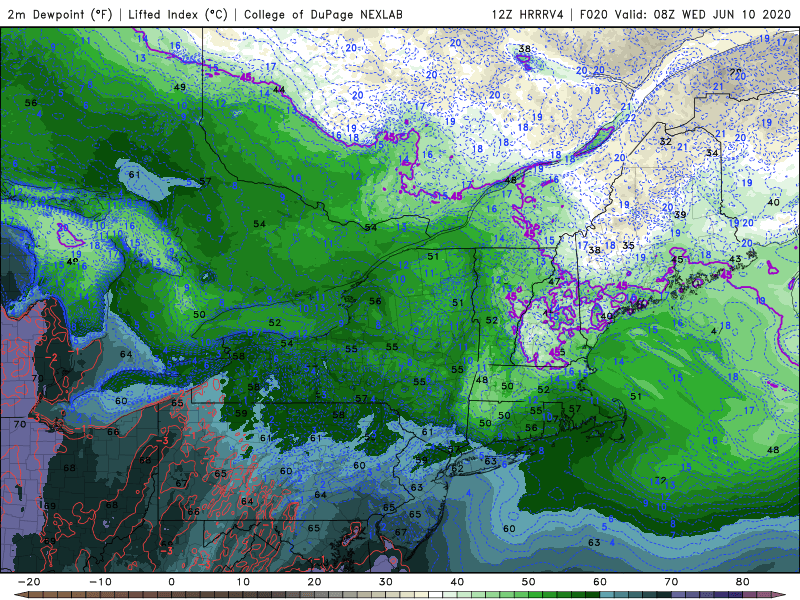Click the dewpoint value 43 on the Maine coast

(x=735, y=259)
